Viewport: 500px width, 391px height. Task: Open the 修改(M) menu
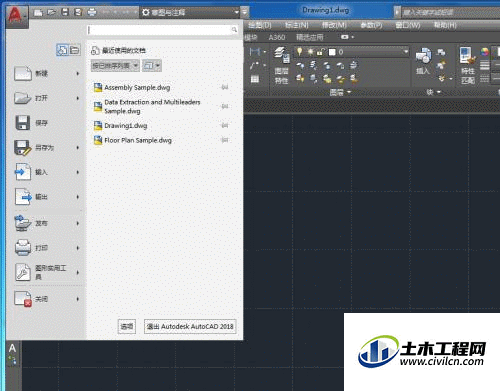(x=334, y=25)
